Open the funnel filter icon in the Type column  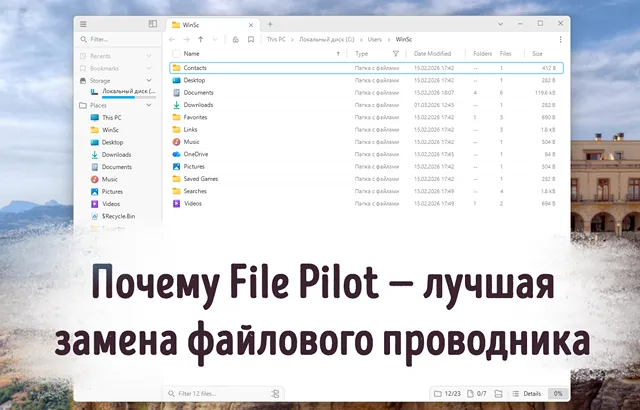[396, 54]
